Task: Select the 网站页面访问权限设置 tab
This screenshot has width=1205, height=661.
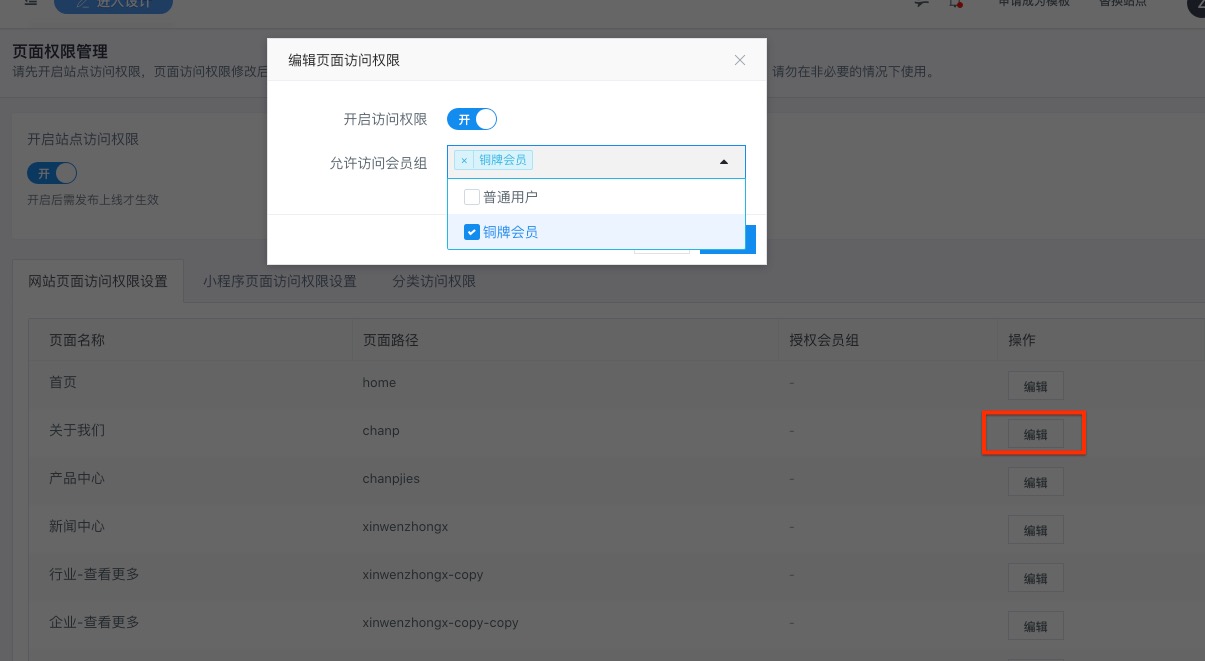Action: (98, 281)
